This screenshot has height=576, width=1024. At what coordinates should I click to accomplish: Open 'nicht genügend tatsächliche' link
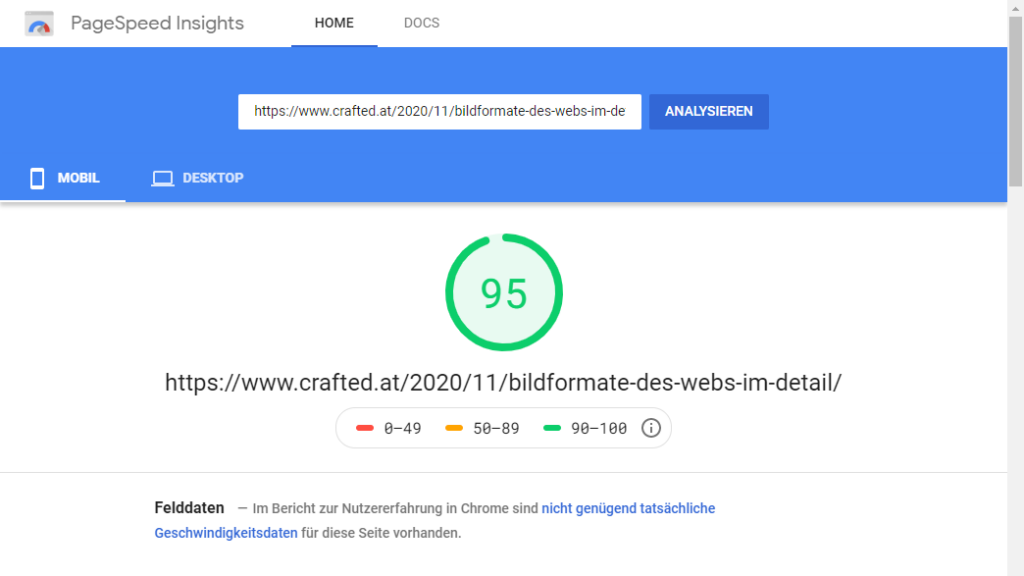click(x=628, y=508)
